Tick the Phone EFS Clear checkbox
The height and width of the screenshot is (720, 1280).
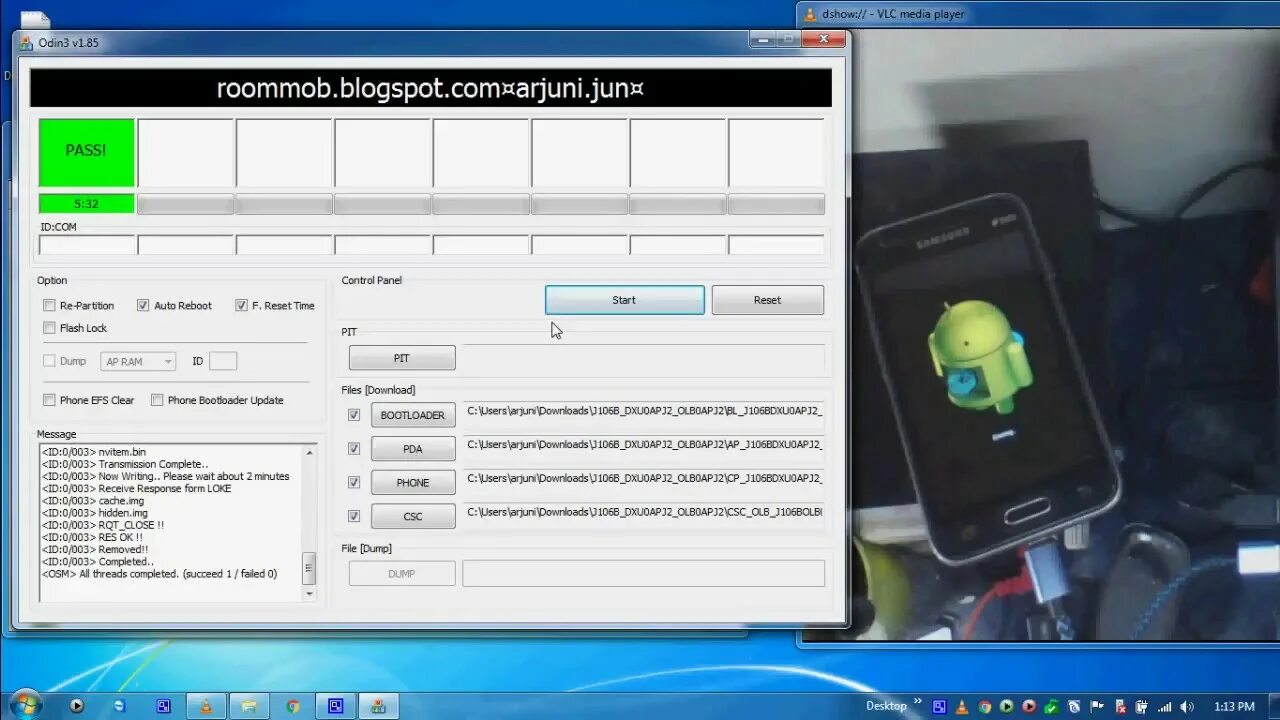click(x=49, y=400)
